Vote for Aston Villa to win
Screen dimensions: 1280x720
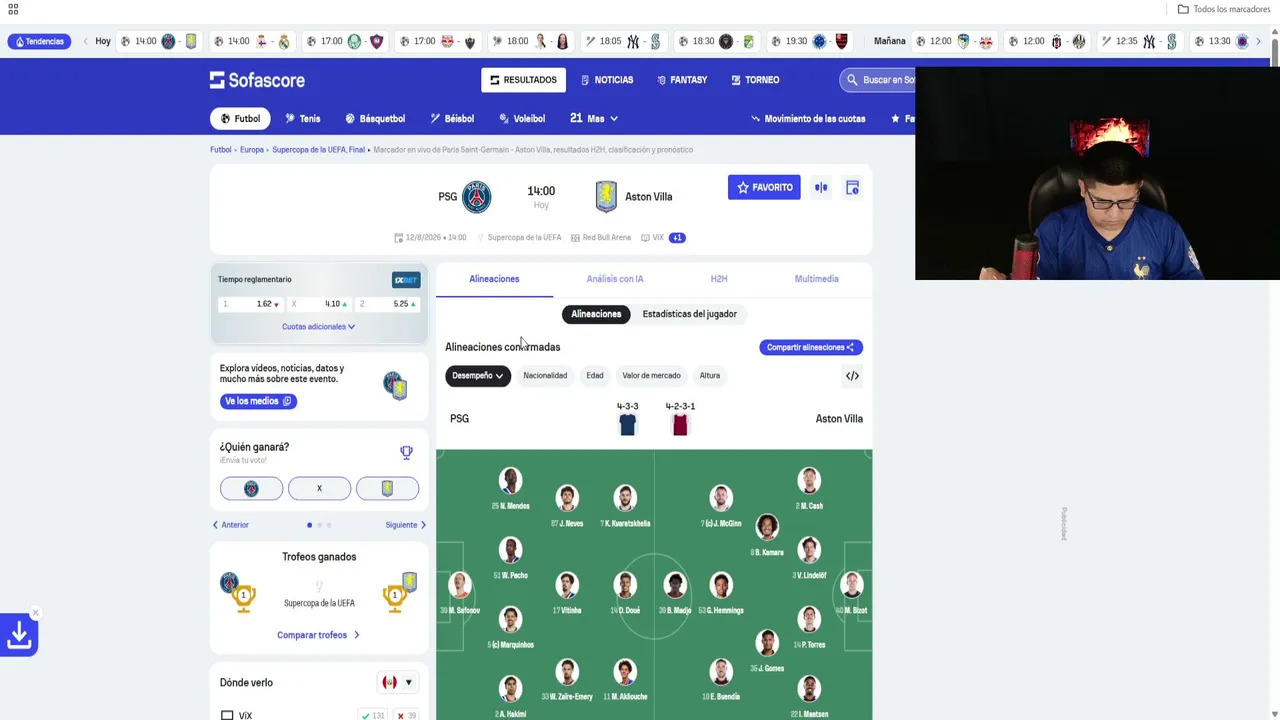pos(387,488)
